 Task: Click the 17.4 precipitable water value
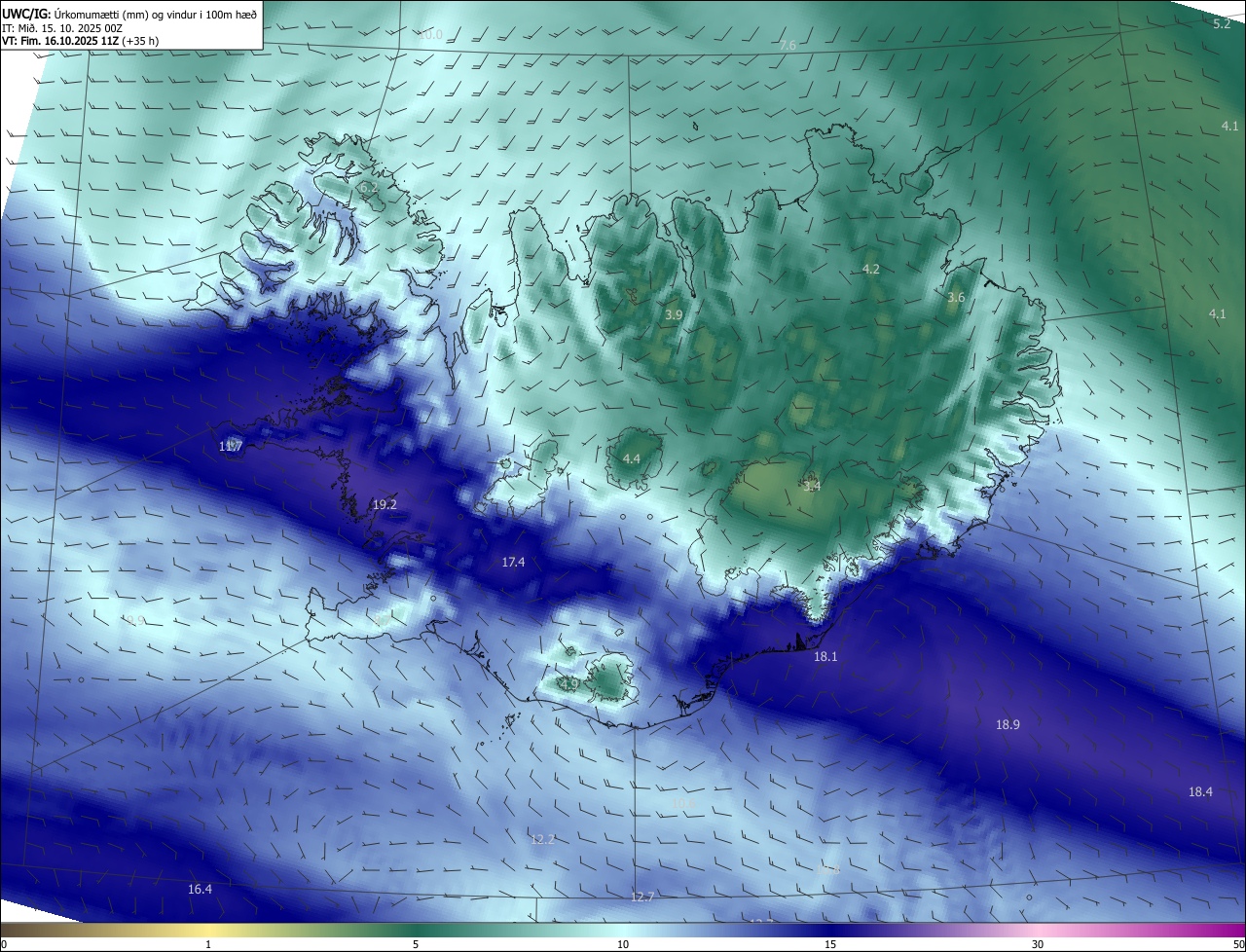tap(513, 562)
